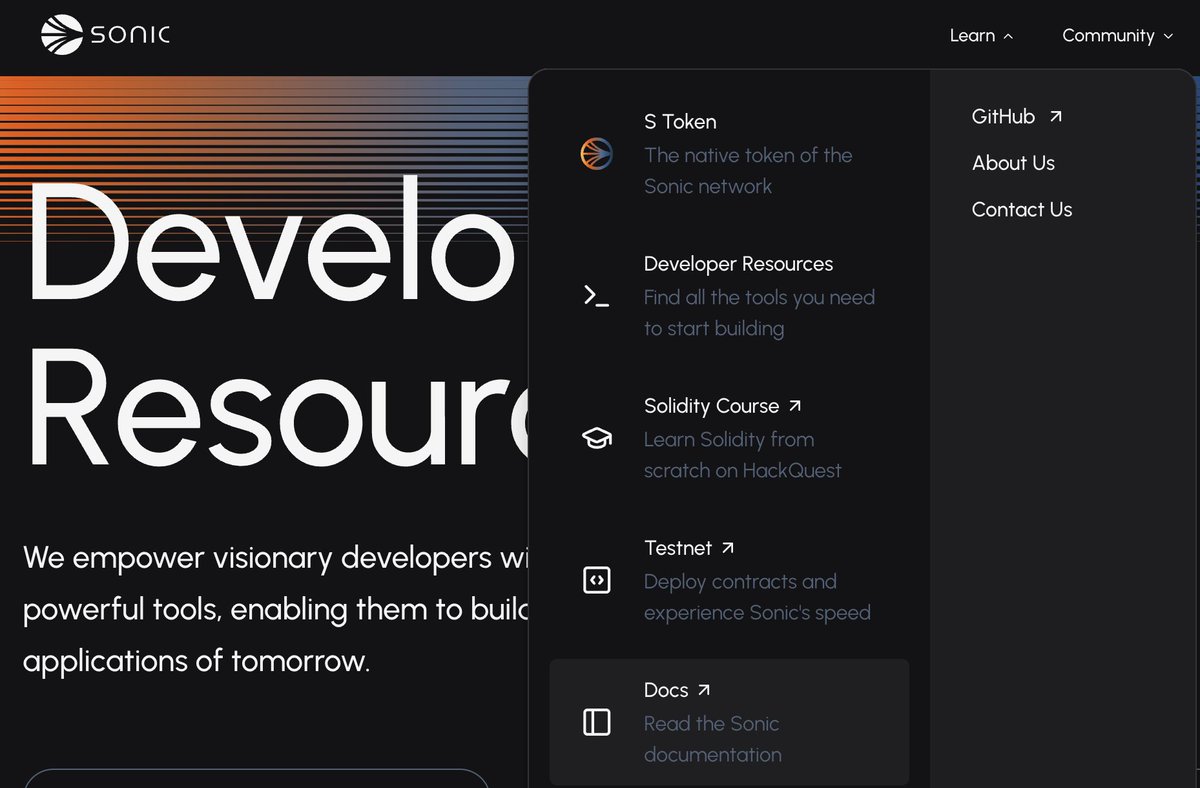Select the S Token menu entry
Image resolution: width=1200 pixels, height=788 pixels.
[729, 153]
